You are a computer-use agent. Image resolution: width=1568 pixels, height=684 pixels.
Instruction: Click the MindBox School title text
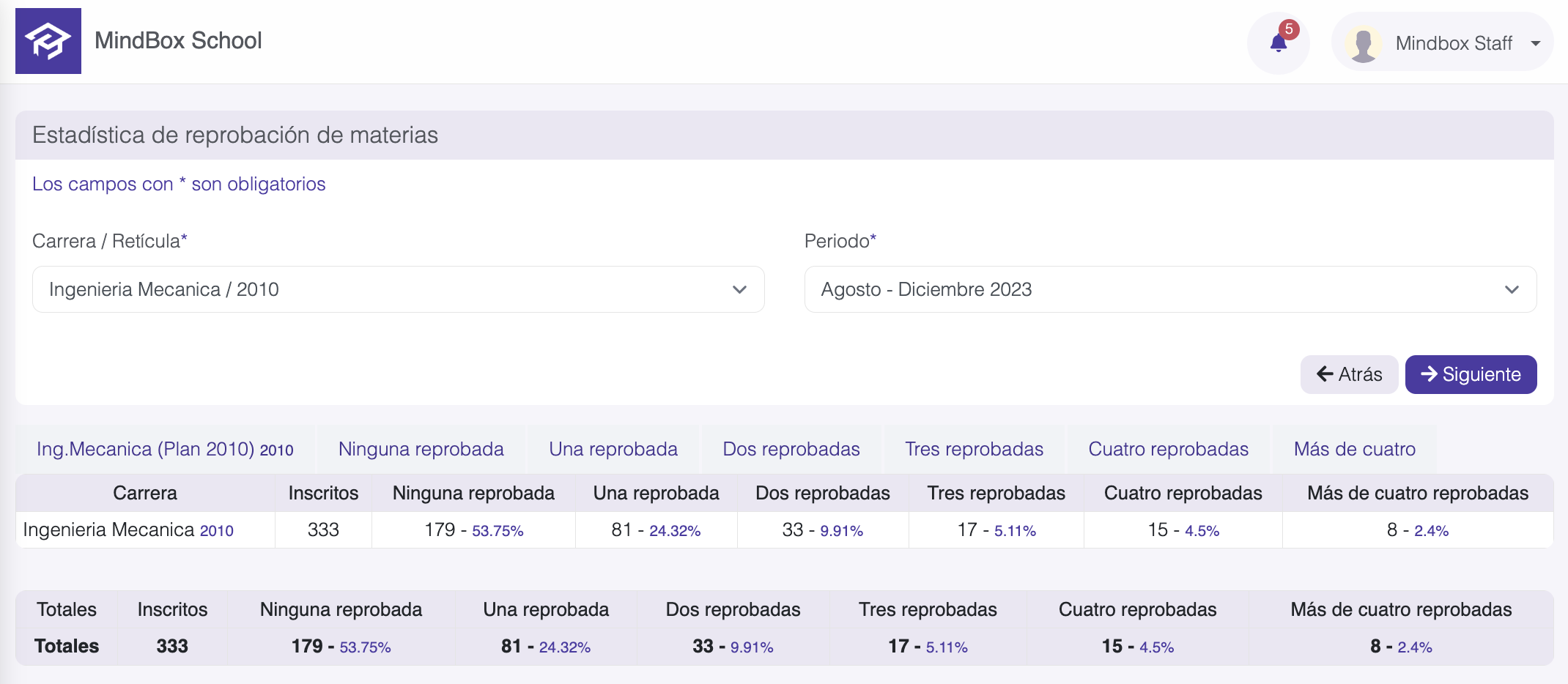(x=178, y=41)
